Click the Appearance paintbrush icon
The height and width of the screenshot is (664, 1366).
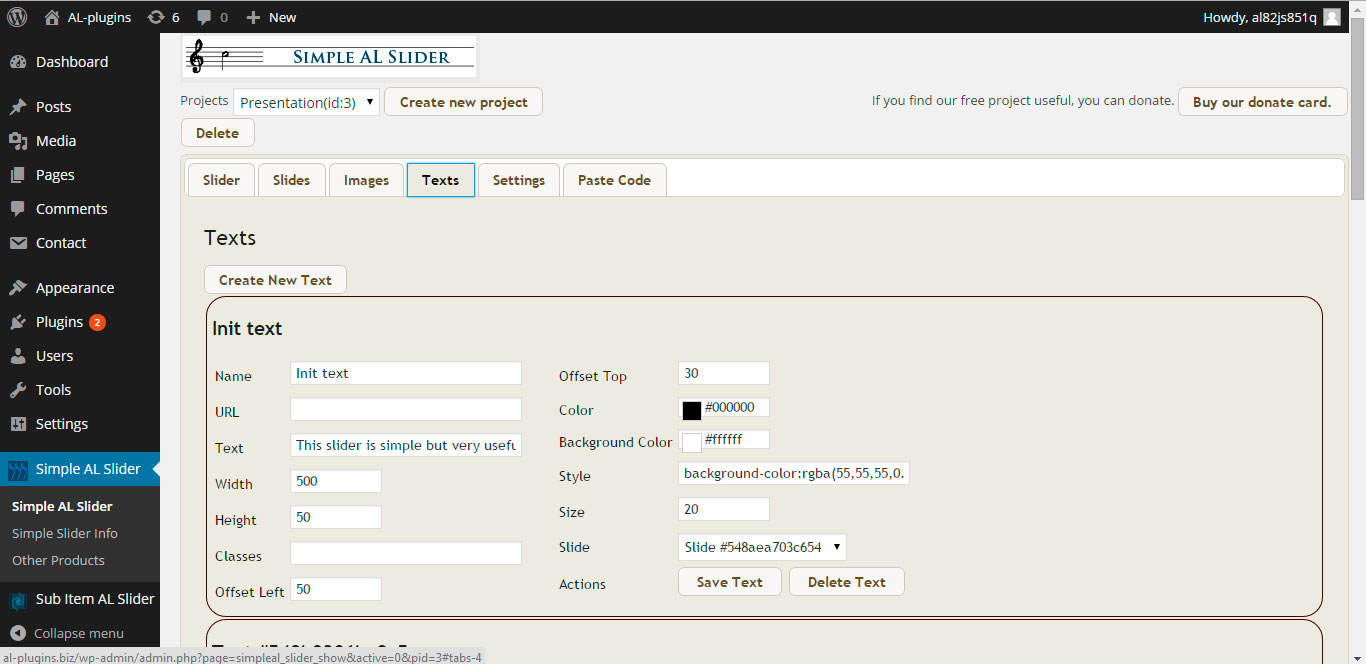tap(18, 288)
